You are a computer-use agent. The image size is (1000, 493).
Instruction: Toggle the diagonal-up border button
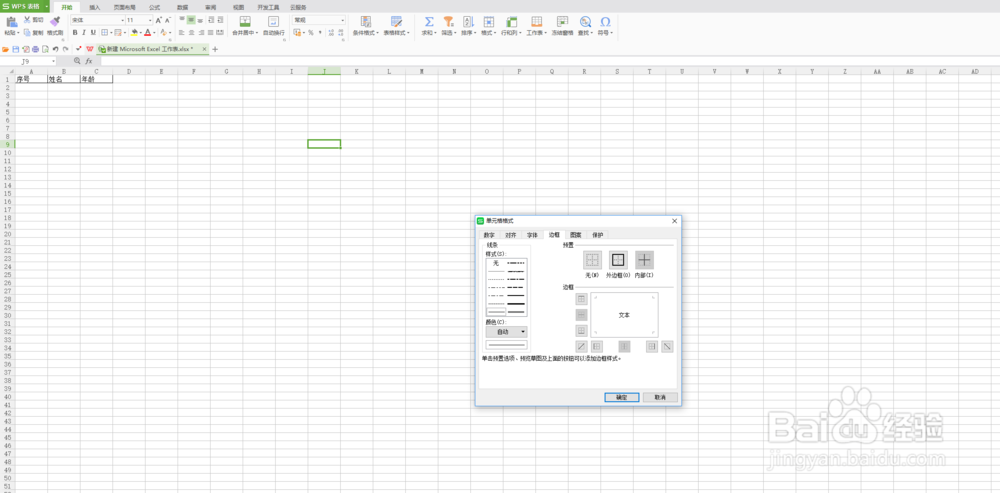click(581, 346)
